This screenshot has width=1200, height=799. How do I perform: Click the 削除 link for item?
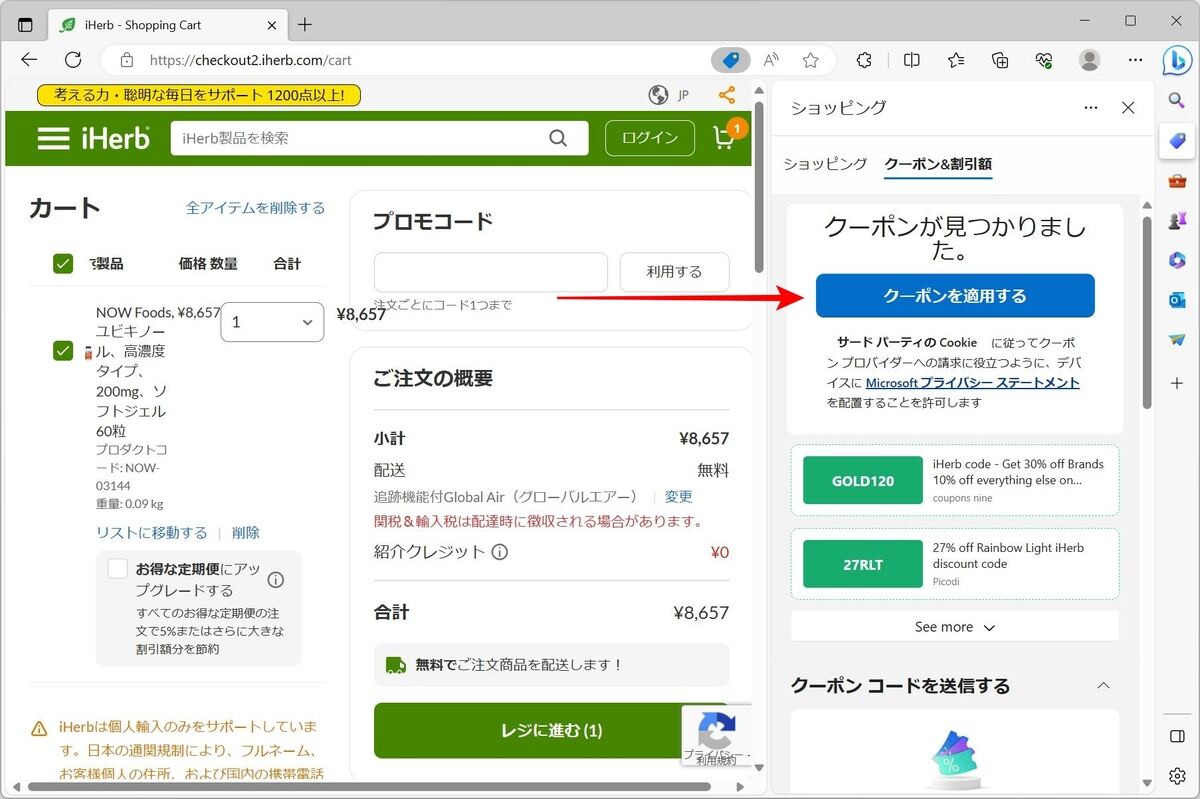tap(246, 533)
